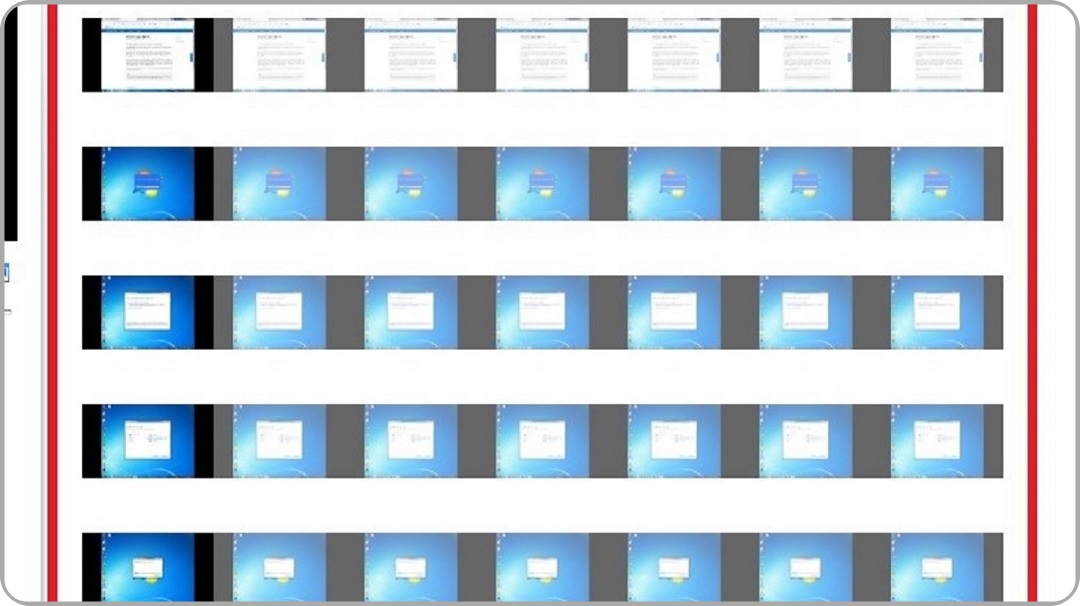
Task: Click the fourth dialog window thumbnail in the third row
Action: point(542,312)
